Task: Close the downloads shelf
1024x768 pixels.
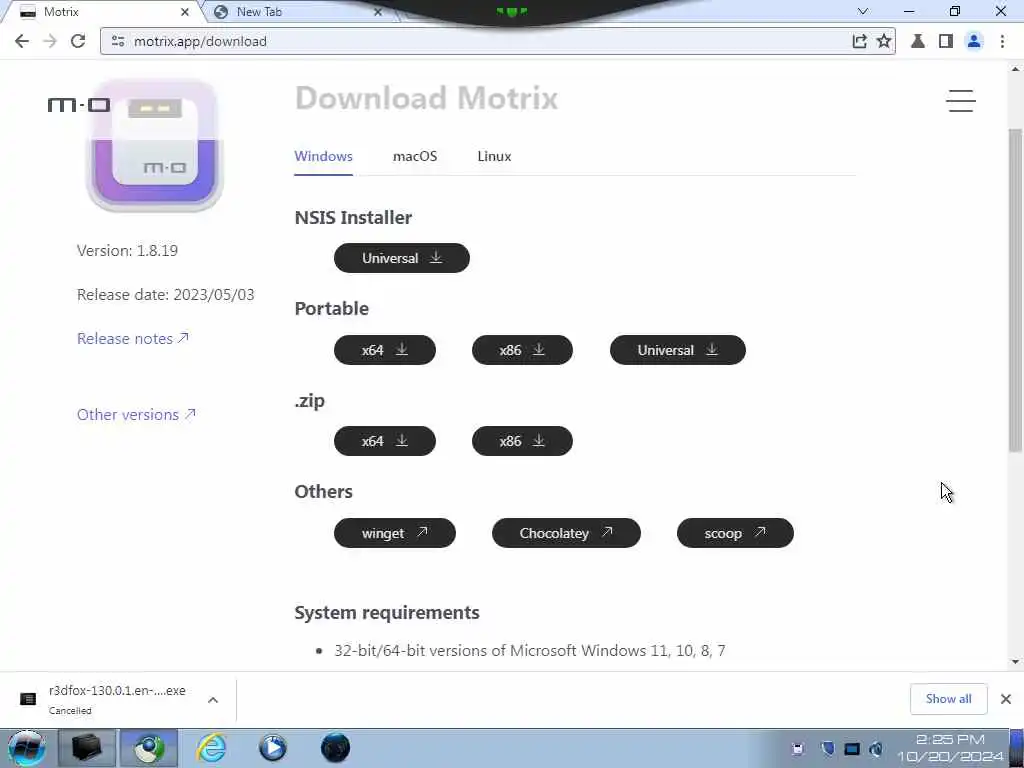Action: pos(1006,699)
